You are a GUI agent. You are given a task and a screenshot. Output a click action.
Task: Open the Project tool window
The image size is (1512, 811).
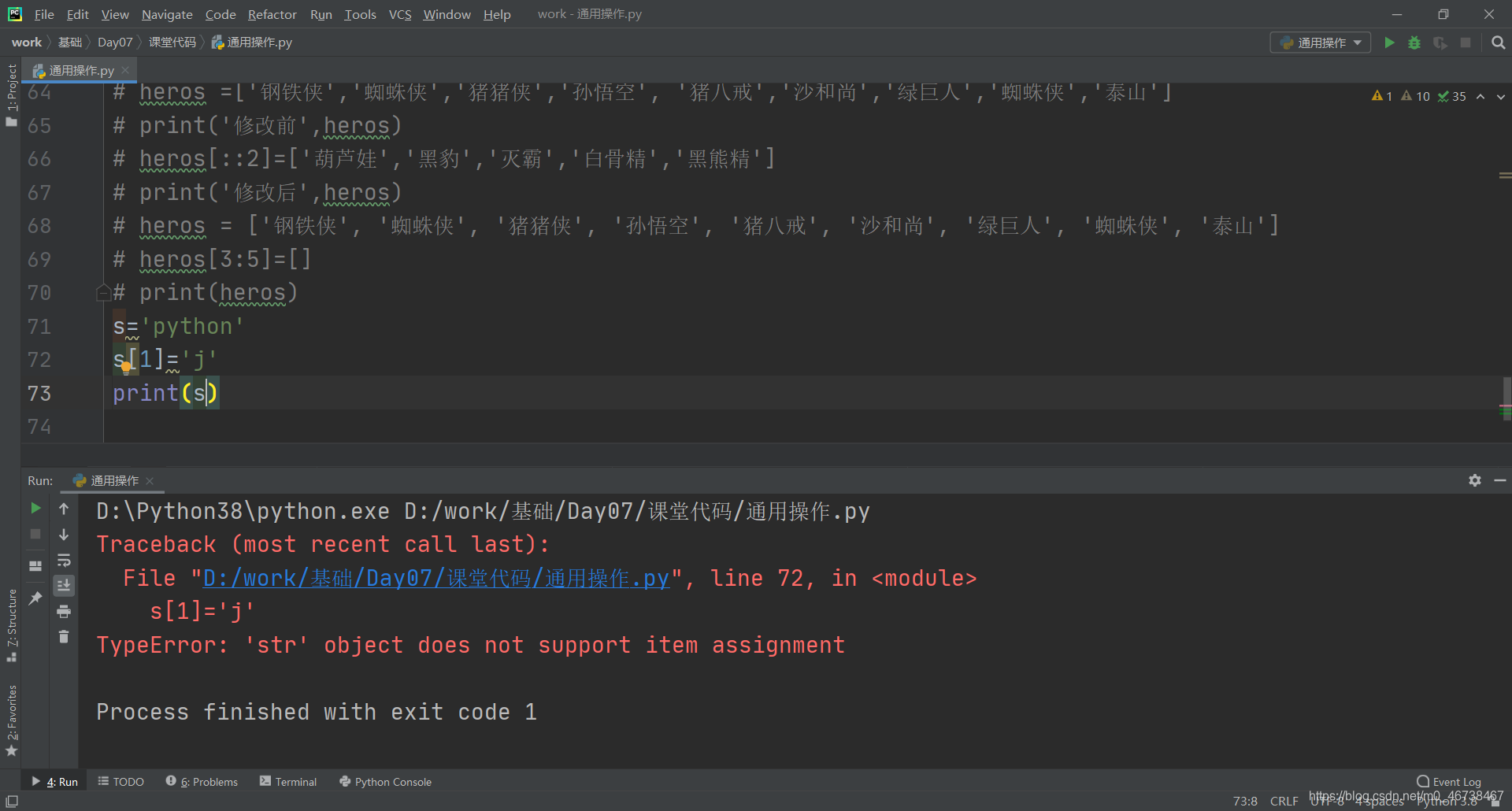point(11,95)
